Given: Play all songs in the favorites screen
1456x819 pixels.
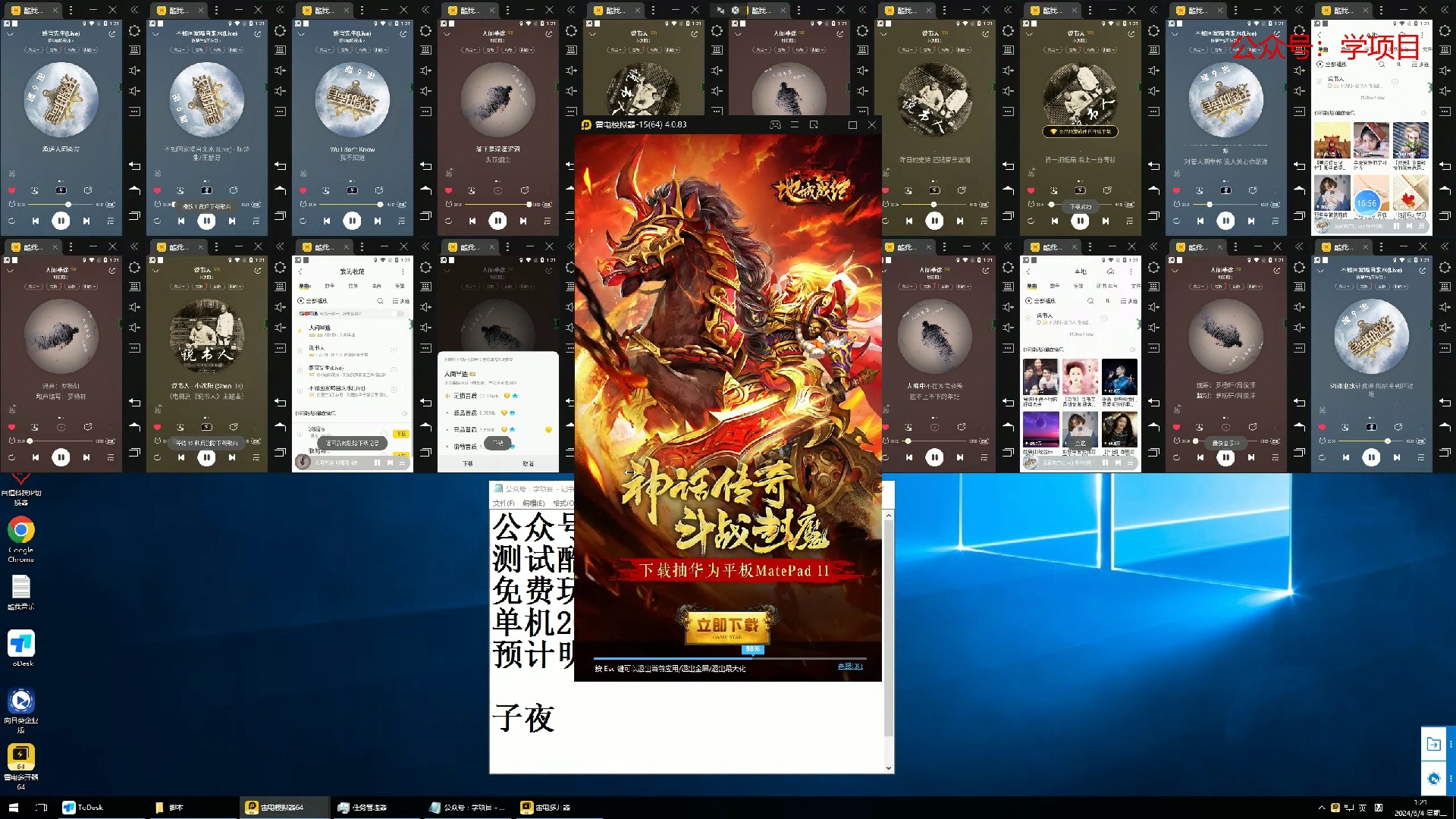Looking at the screenshot, I should 313,301.
